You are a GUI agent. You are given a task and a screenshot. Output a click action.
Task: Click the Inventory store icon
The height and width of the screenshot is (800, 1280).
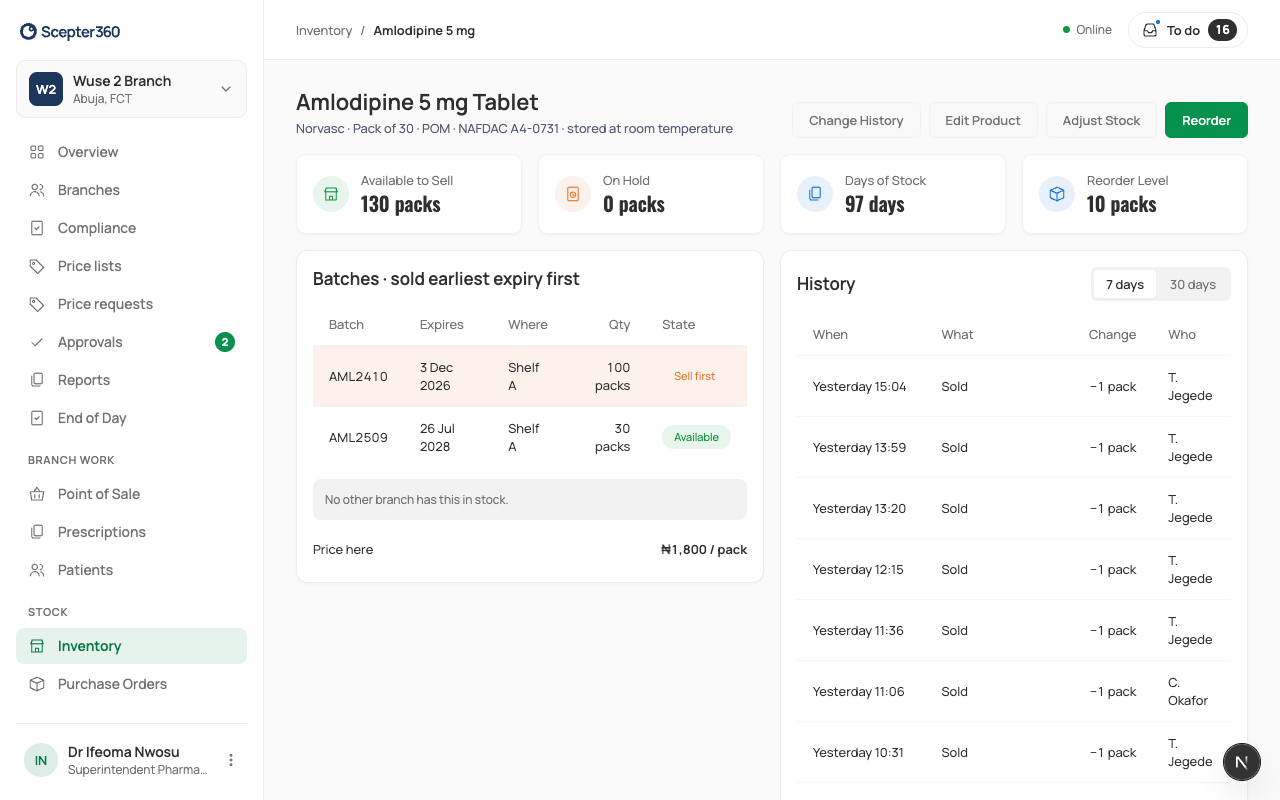click(37, 646)
